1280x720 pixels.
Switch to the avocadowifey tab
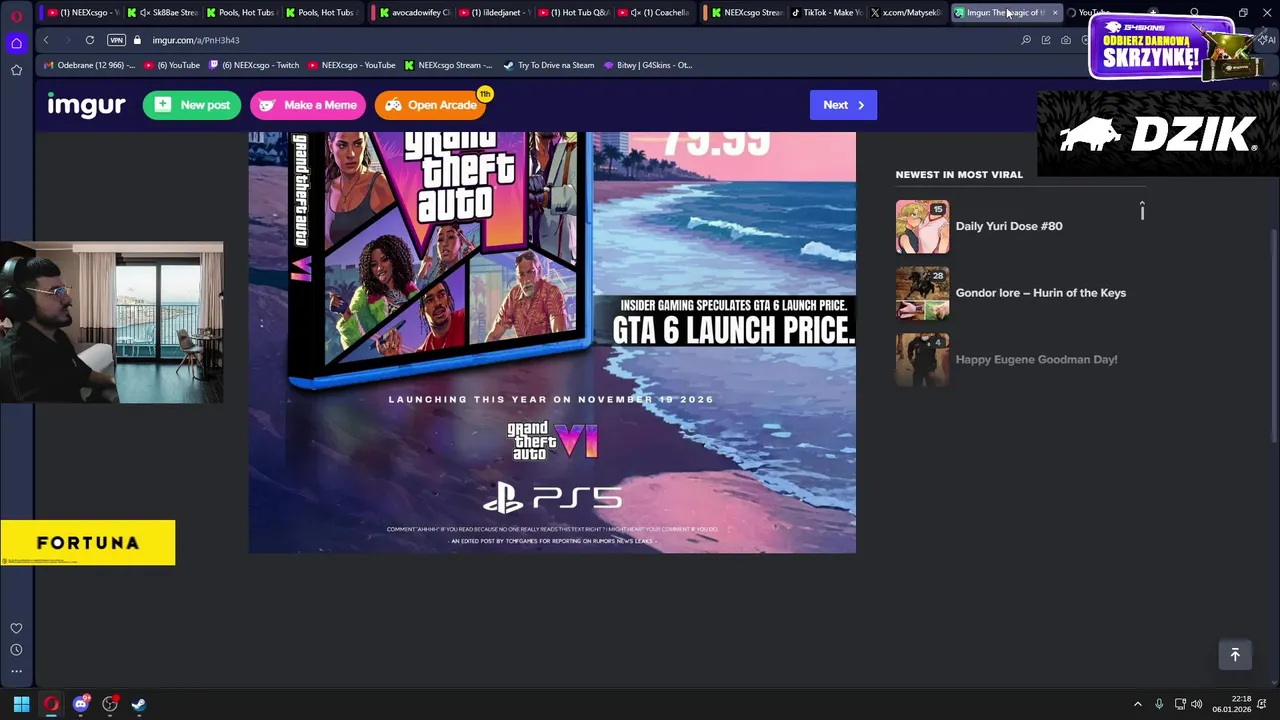pos(413,13)
